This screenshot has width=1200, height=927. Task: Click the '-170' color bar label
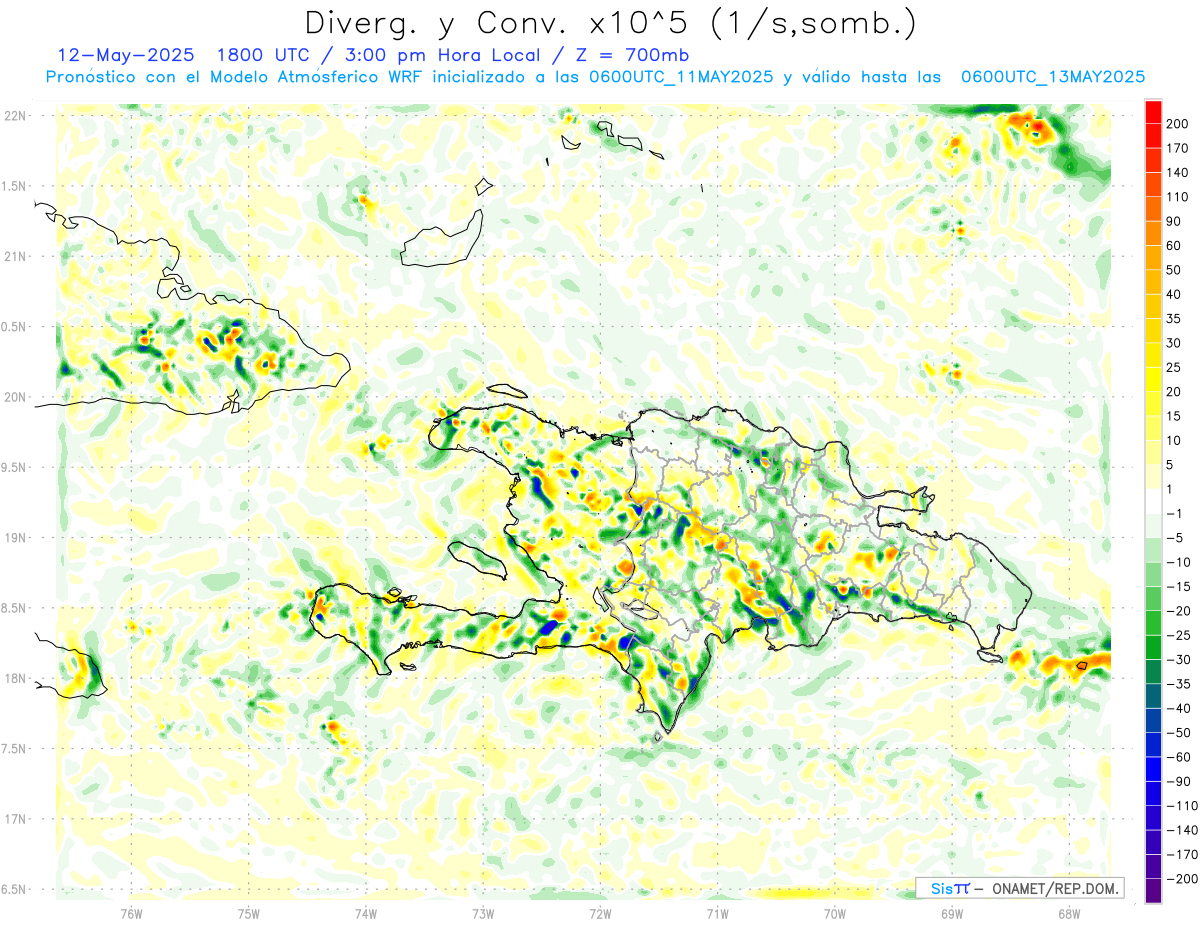(1180, 855)
